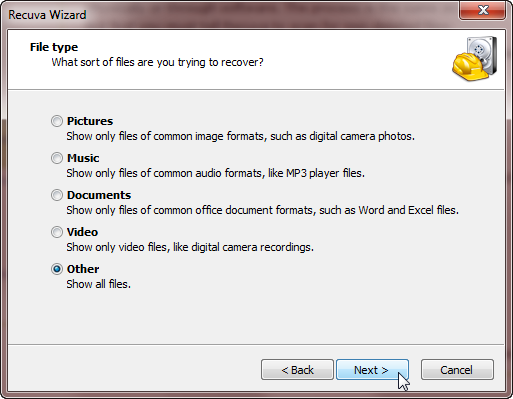Screen dimensions: 513x399
Task: Select the Documents radio button
Action: tap(57, 195)
